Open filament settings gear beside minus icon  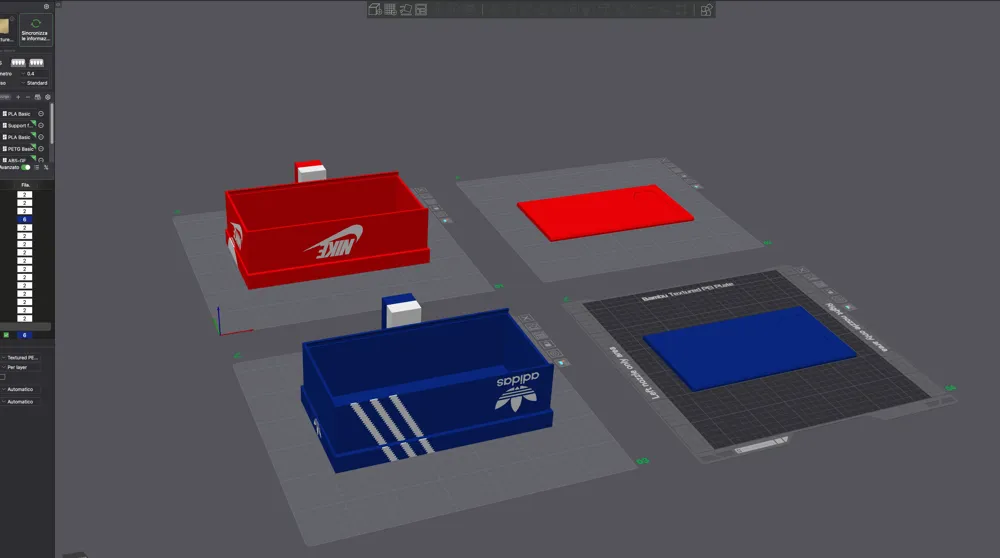tap(47, 97)
